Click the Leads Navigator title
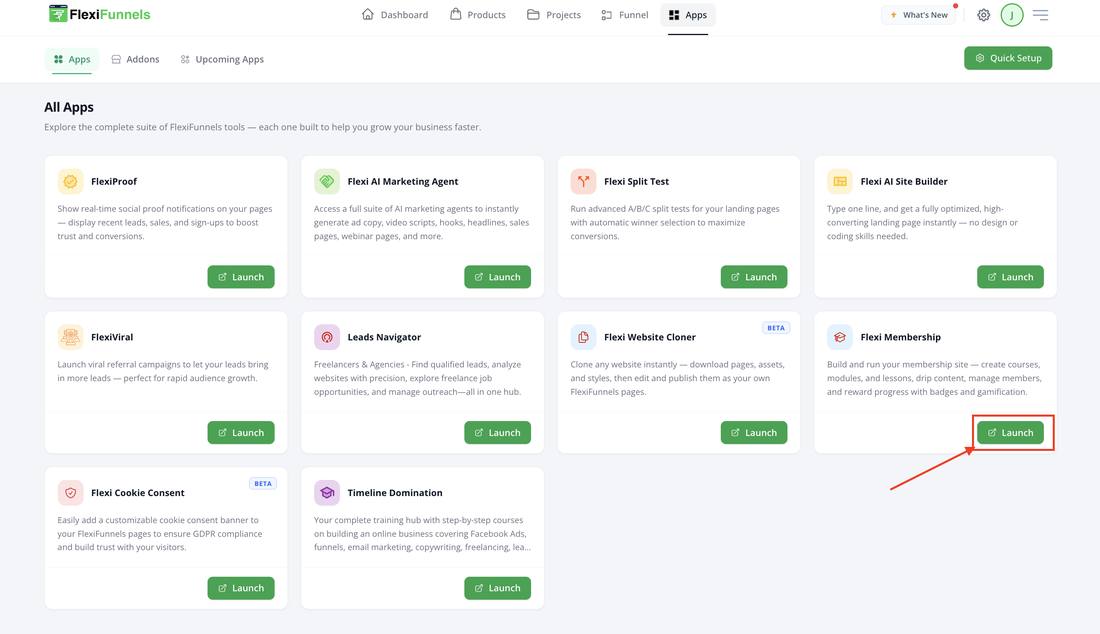The height and width of the screenshot is (634, 1100). pyautogui.click(x=384, y=337)
